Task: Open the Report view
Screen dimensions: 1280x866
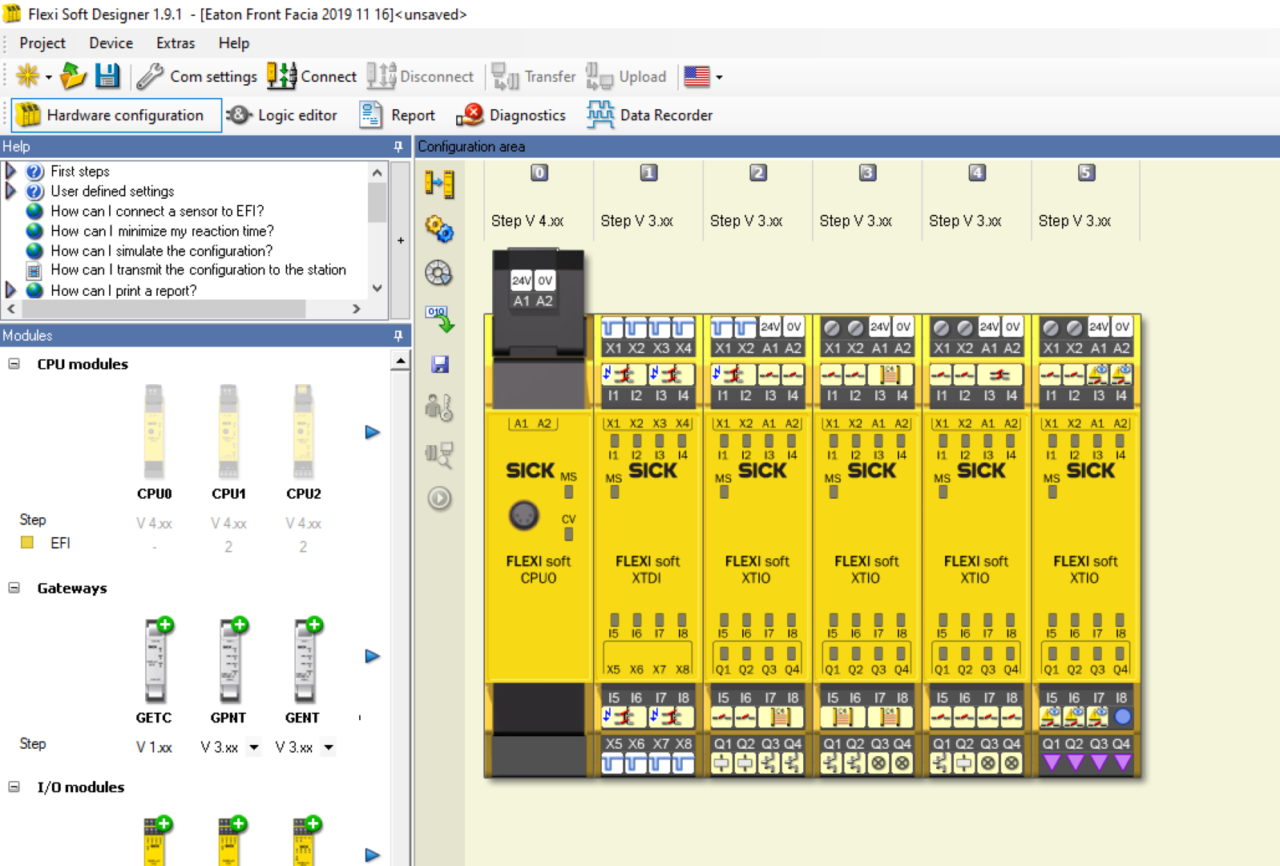Action: (x=397, y=115)
